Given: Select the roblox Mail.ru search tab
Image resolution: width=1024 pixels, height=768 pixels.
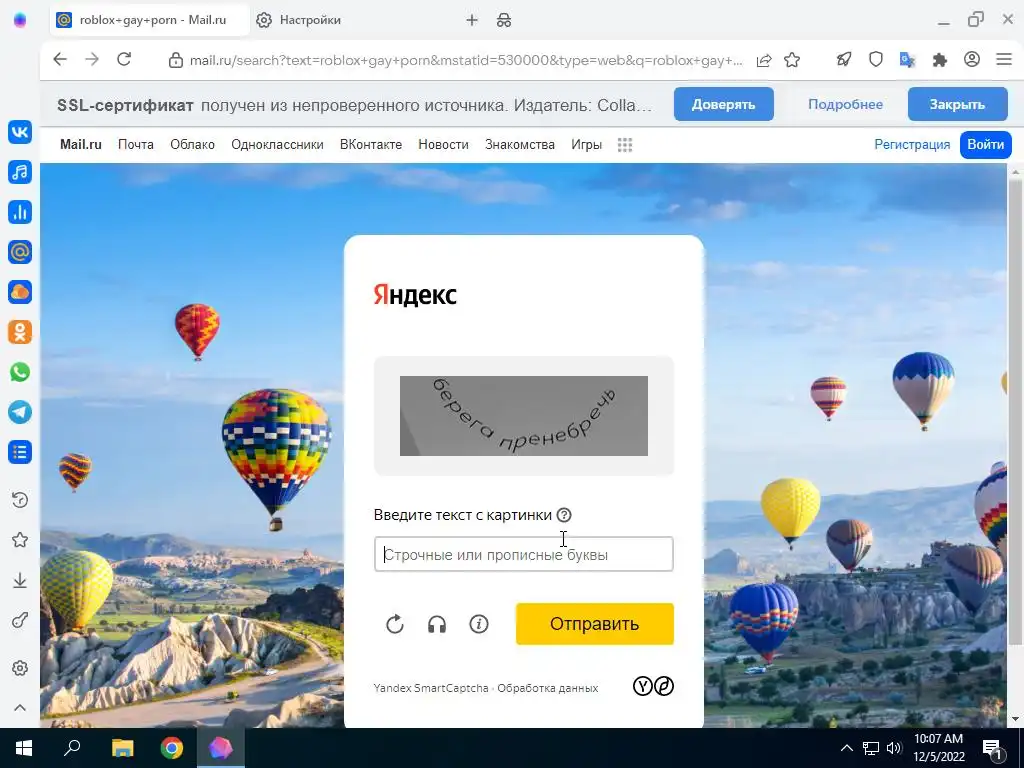Looking at the screenshot, I should point(150,20).
